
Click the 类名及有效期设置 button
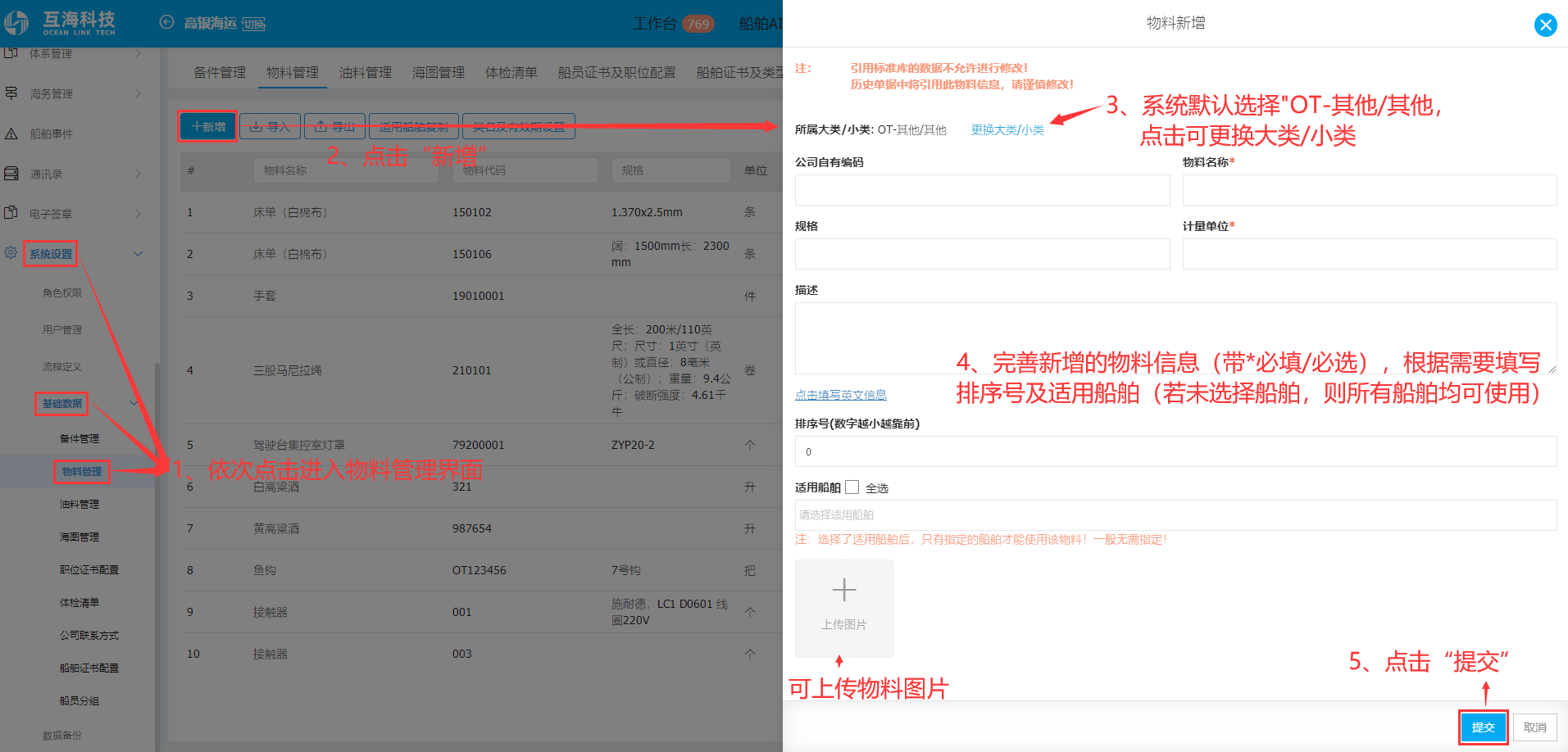[x=519, y=127]
